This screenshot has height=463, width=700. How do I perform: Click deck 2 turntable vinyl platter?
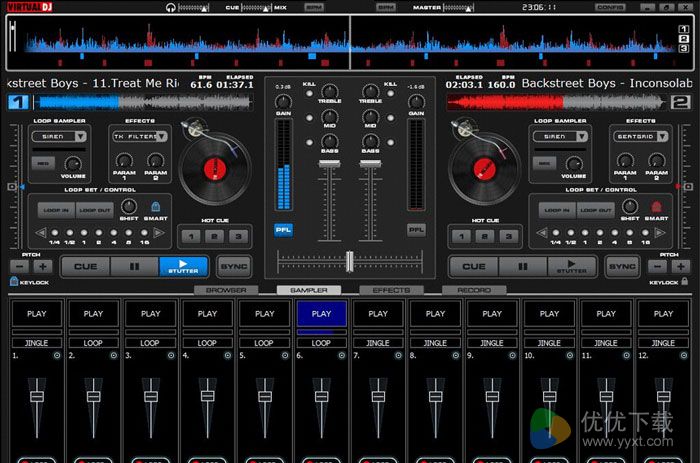coord(484,170)
